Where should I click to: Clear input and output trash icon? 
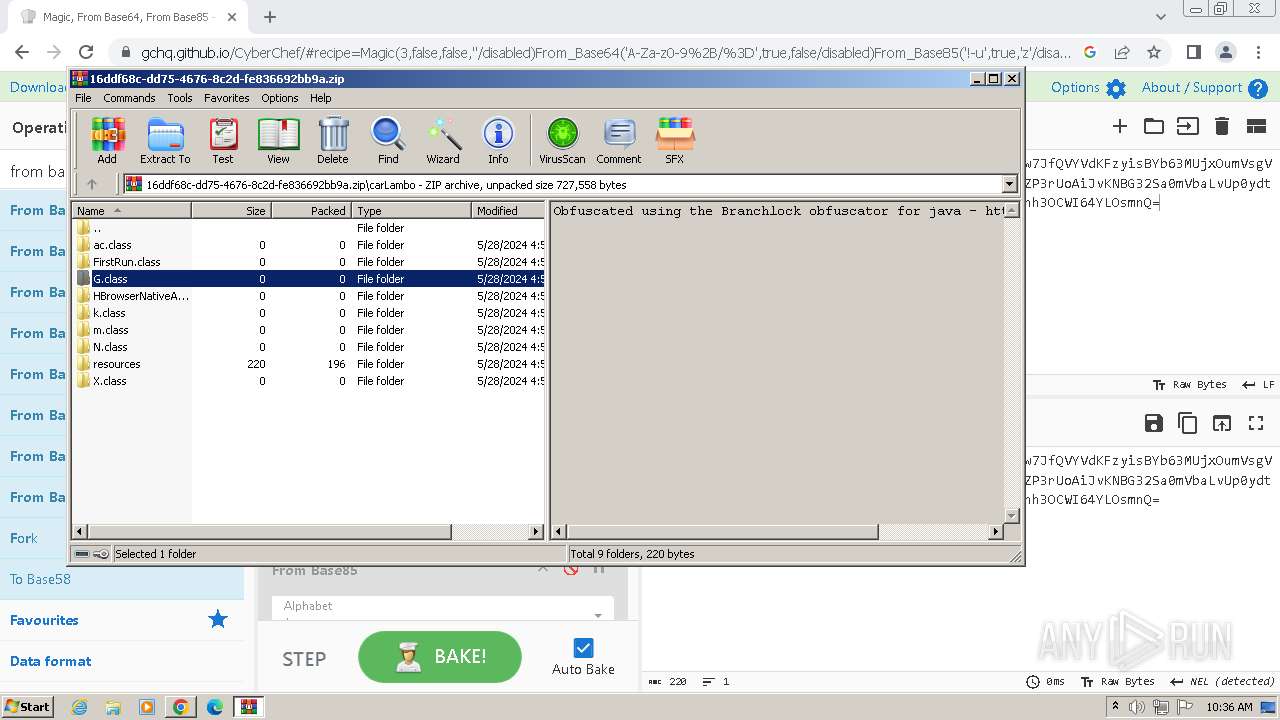tap(1221, 126)
